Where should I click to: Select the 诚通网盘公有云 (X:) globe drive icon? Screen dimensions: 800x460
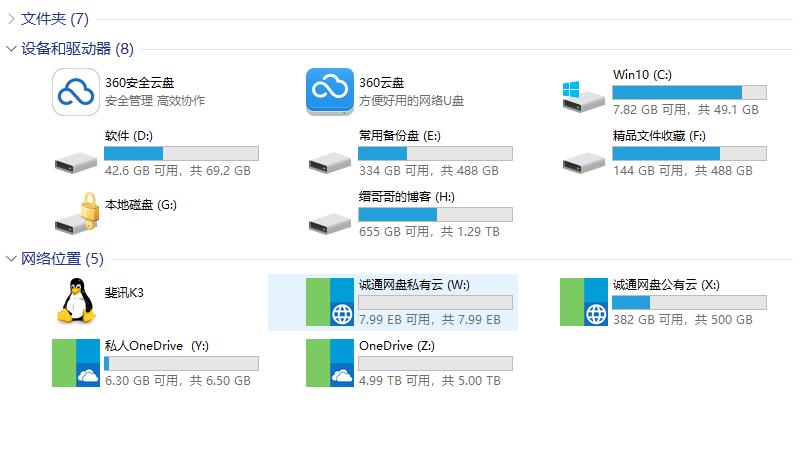tap(584, 302)
